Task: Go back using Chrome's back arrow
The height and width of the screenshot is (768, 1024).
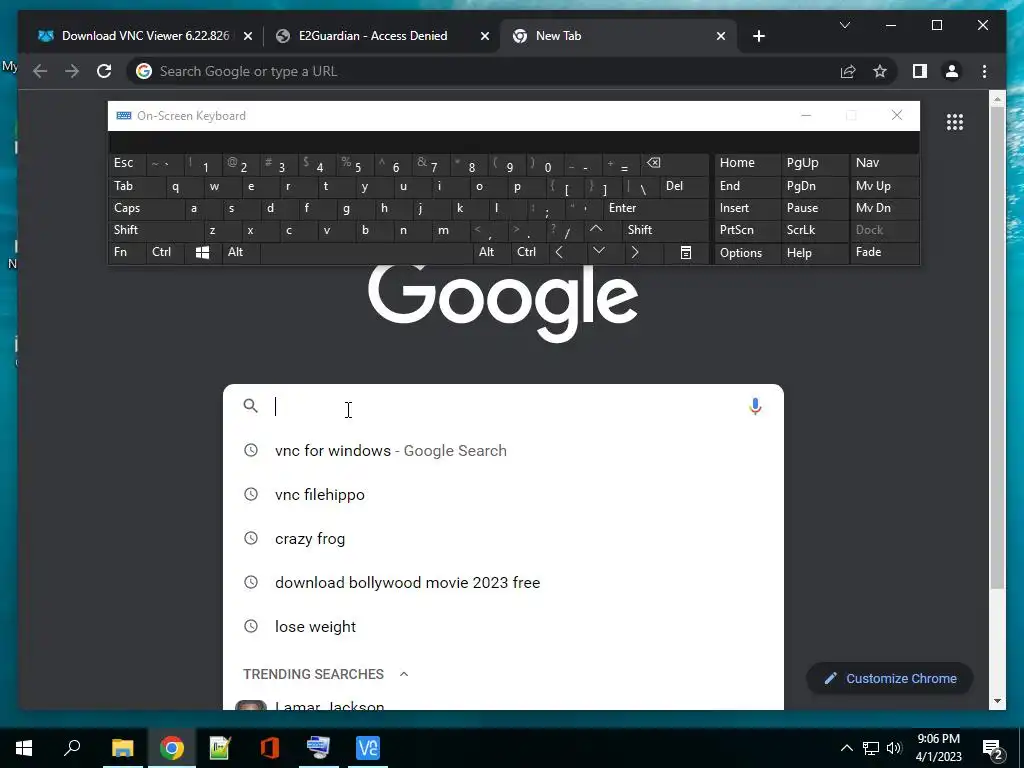Action: pos(40,71)
